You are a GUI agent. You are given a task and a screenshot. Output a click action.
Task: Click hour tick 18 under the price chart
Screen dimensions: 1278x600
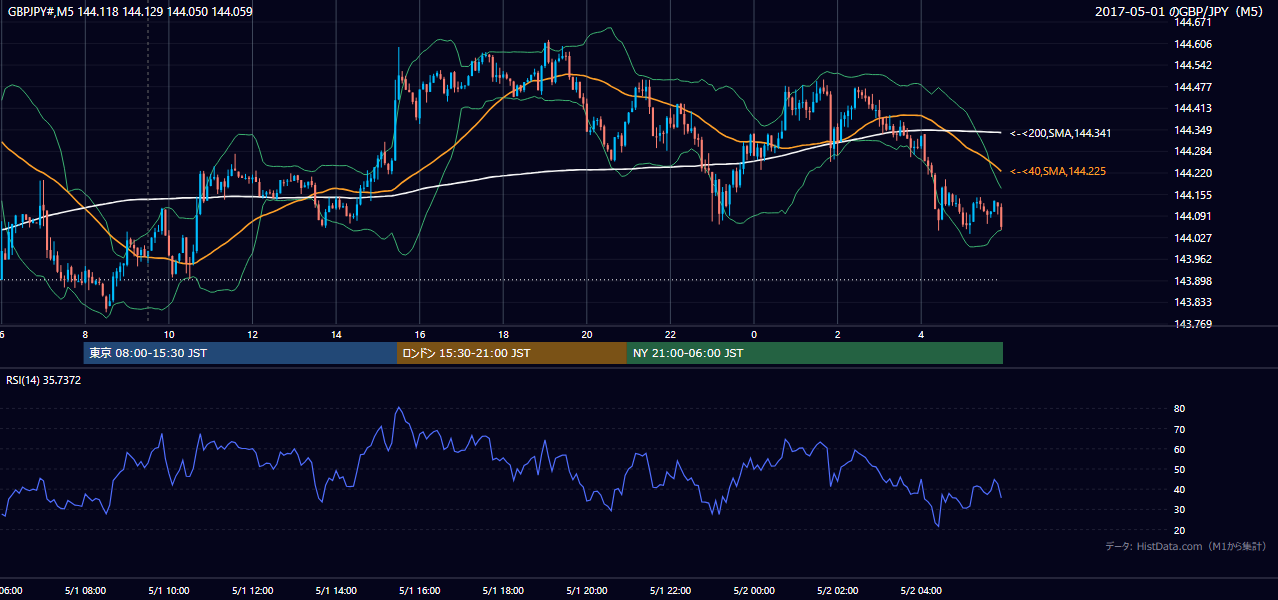click(x=503, y=335)
